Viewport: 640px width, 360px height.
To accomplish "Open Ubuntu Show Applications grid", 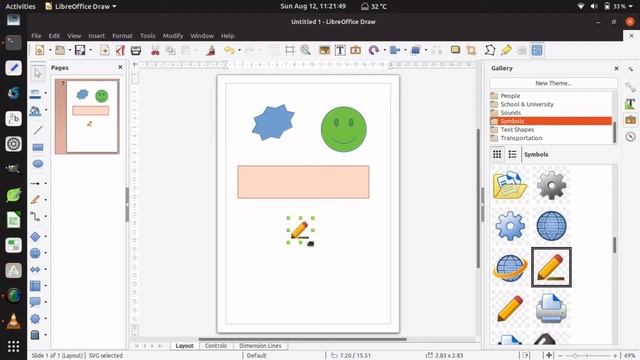I will (x=13, y=346).
